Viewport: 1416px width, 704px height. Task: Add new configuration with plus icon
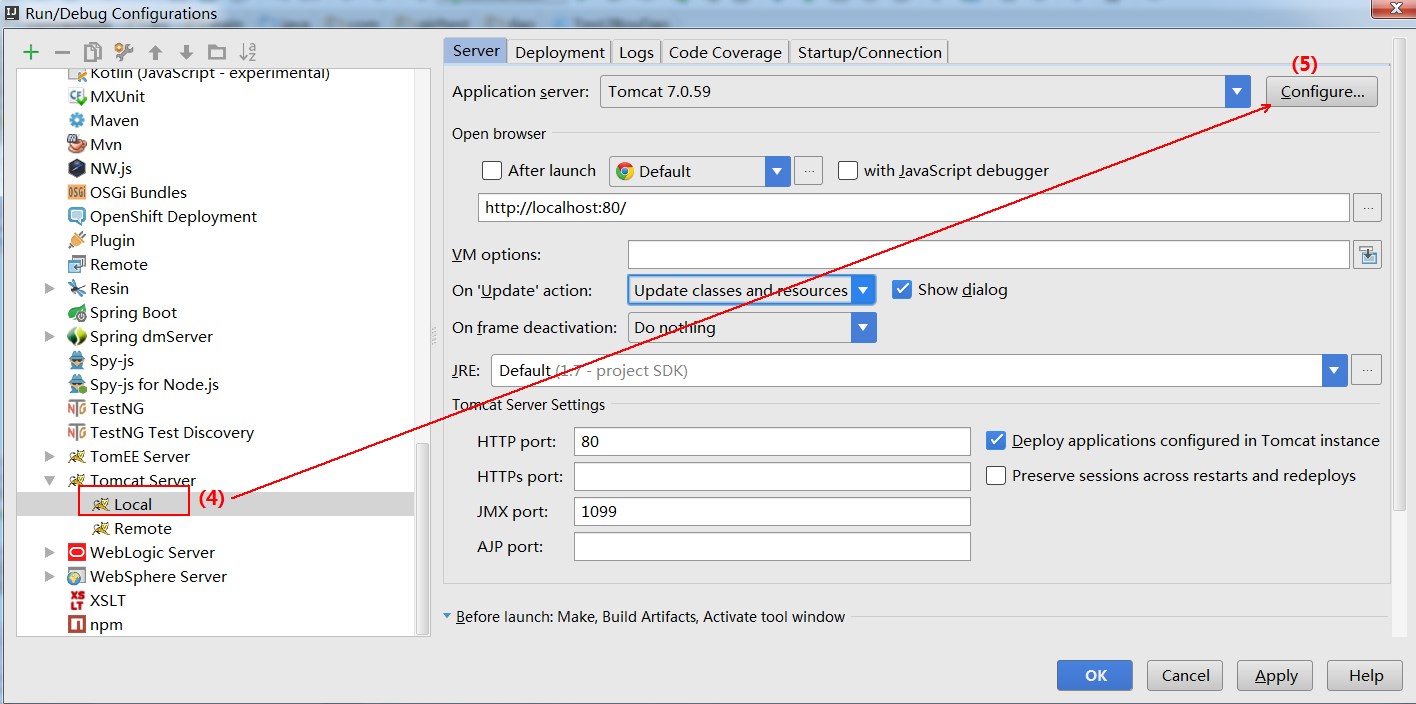tap(31, 52)
